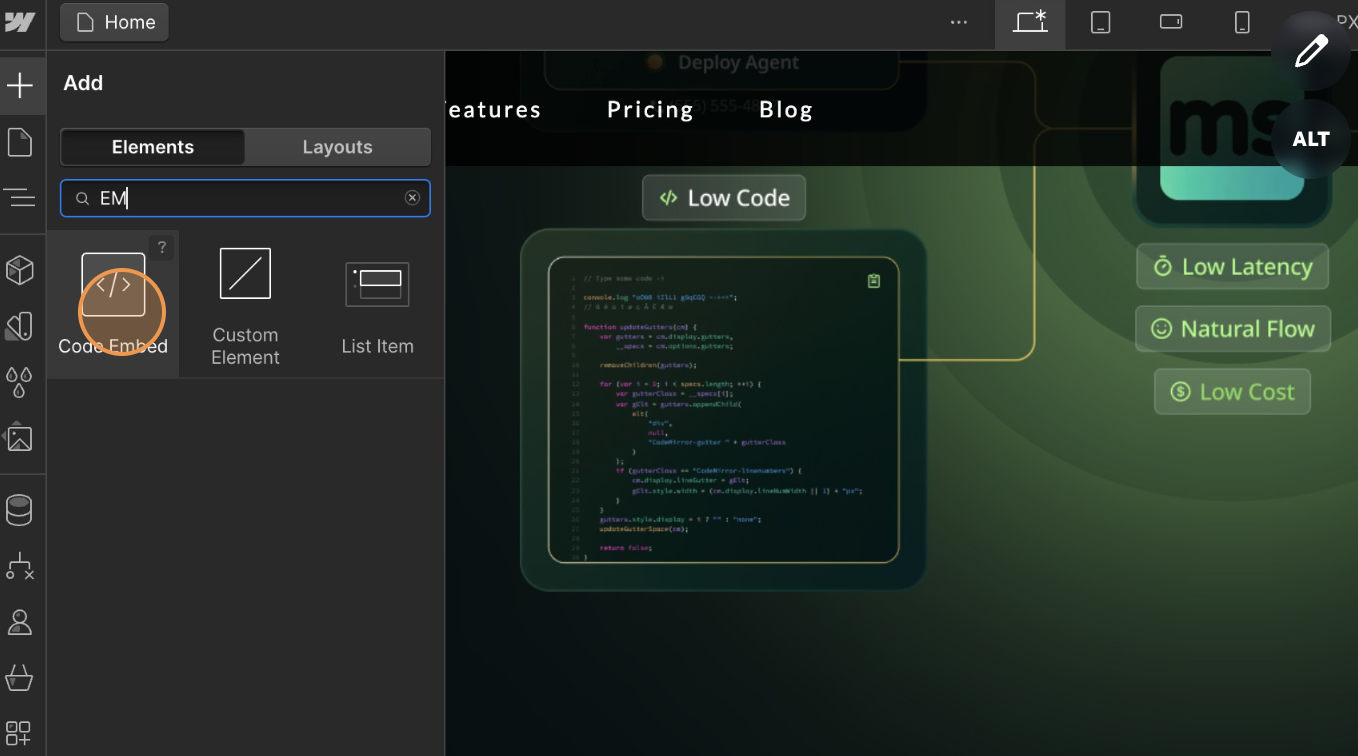Switch to the Layouts tab

(x=337, y=147)
